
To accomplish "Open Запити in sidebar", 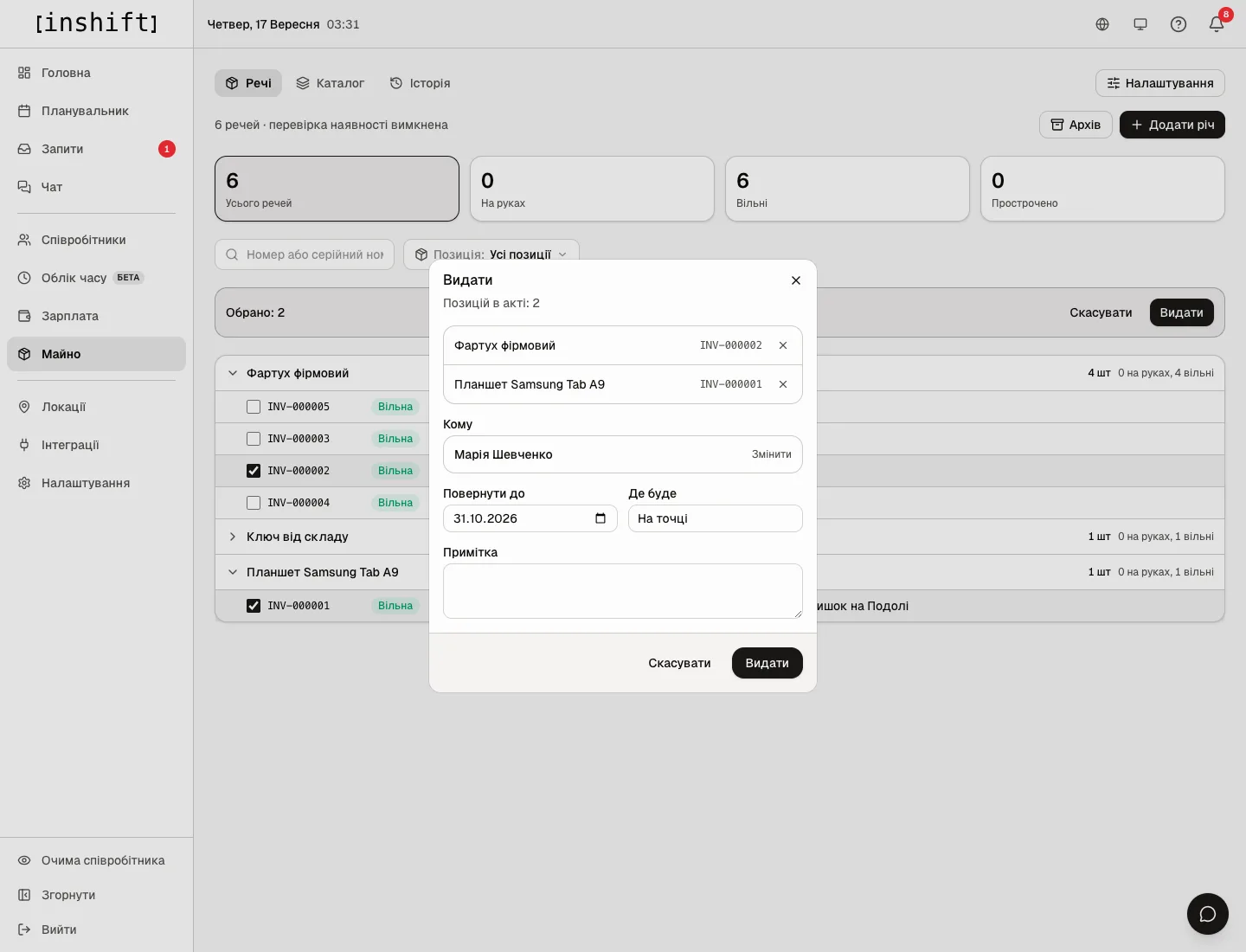I will tap(96, 149).
